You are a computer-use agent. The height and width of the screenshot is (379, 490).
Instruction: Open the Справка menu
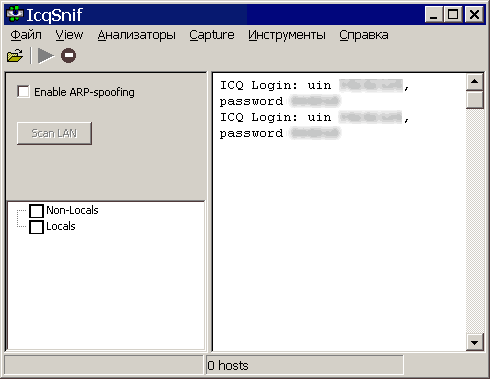[x=364, y=35]
